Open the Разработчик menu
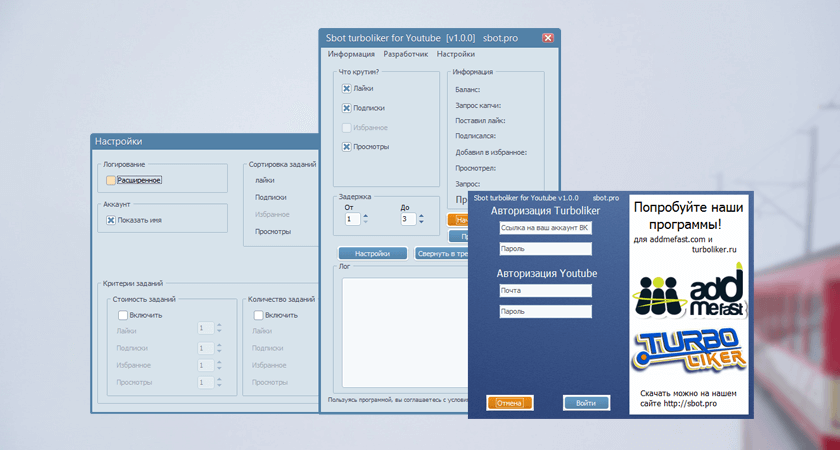The image size is (840, 450). coord(406,54)
